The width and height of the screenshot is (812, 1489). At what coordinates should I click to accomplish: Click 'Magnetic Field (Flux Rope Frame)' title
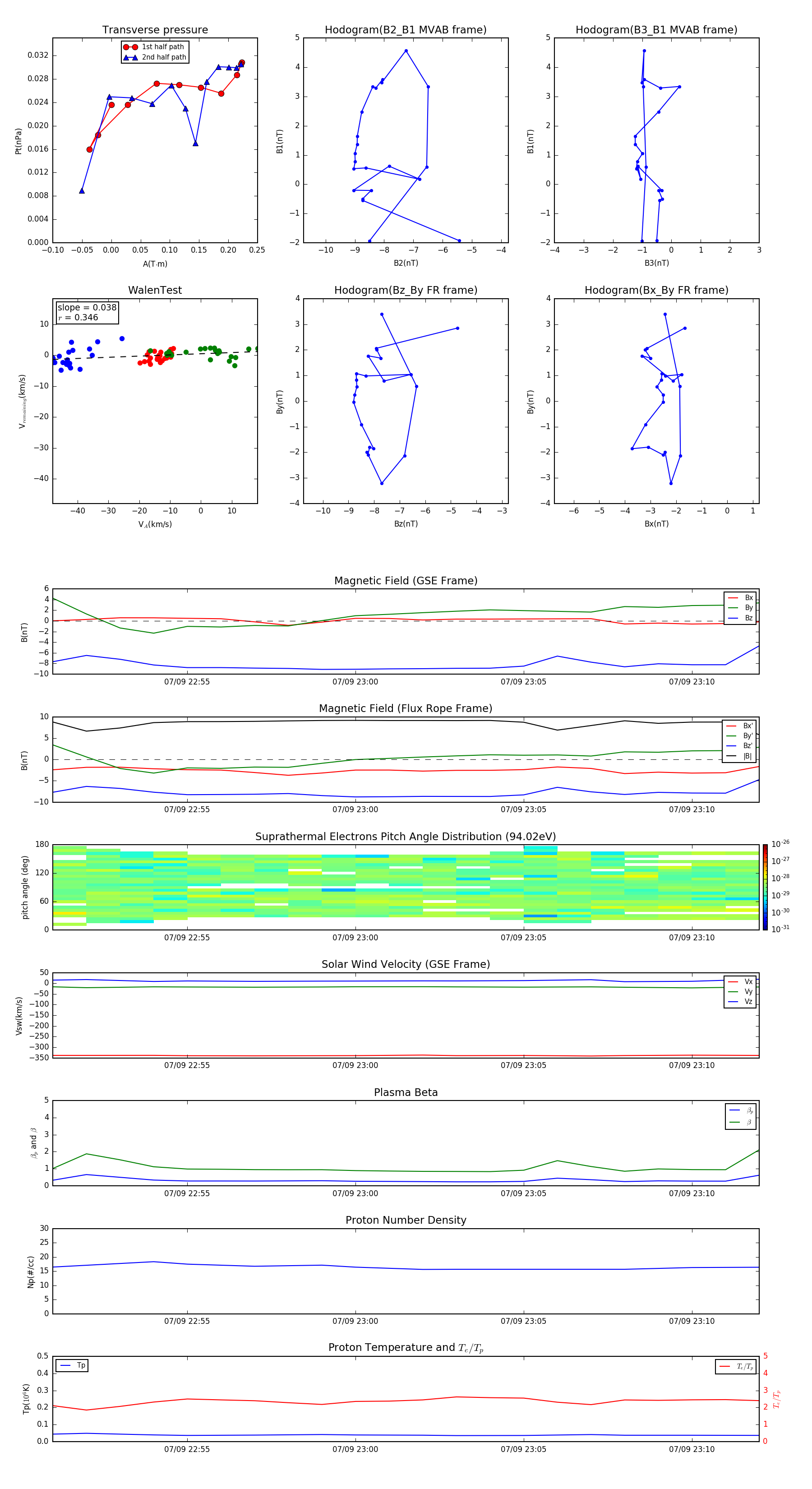pyautogui.click(x=406, y=709)
